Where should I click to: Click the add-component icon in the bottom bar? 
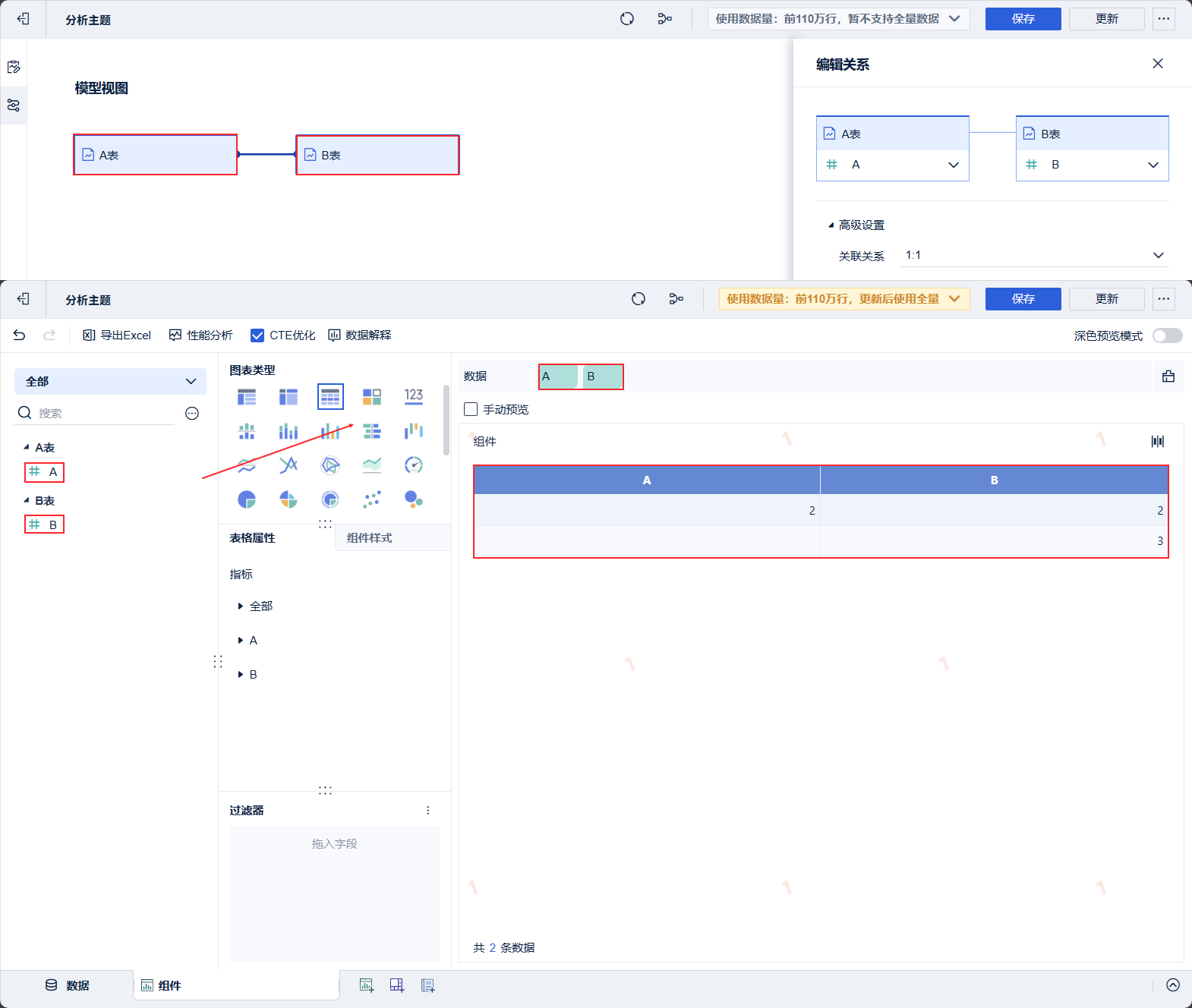pyautogui.click(x=367, y=985)
